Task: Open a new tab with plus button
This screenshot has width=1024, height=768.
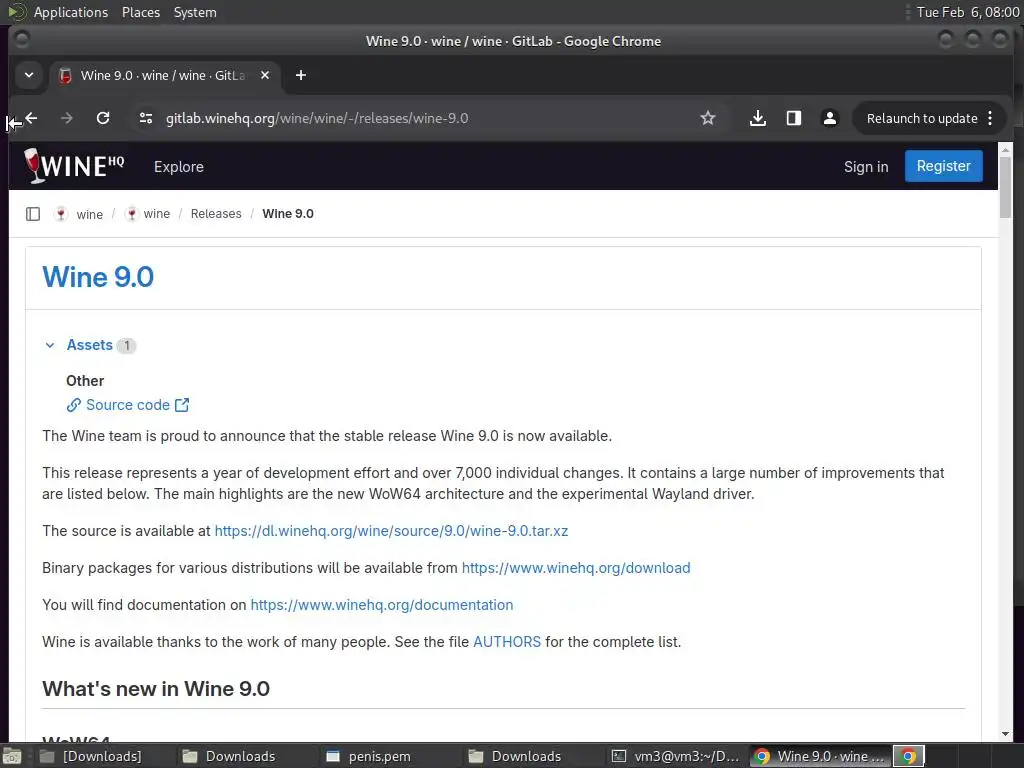Action: [300, 76]
